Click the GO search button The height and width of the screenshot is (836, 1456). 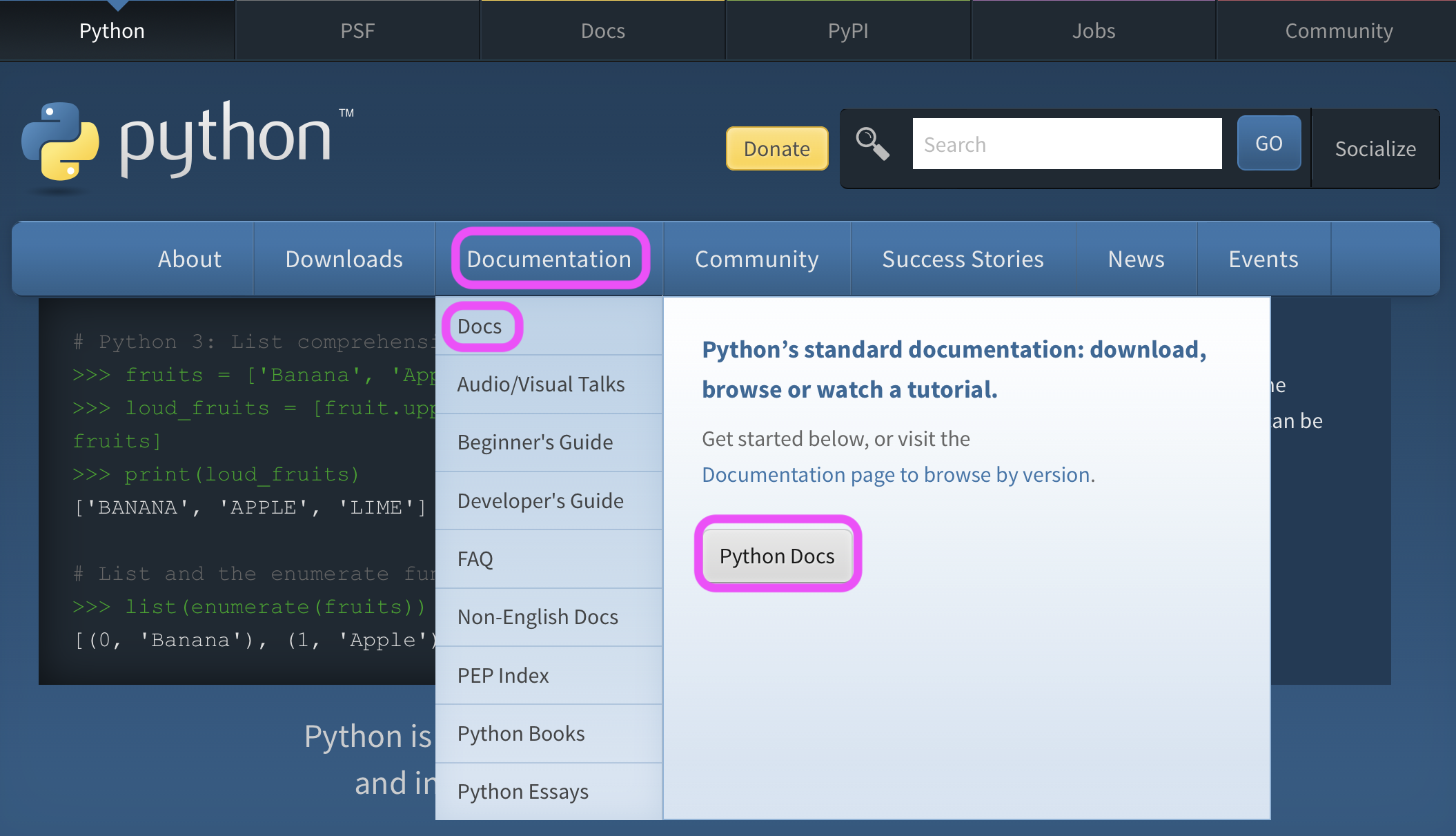1269,143
